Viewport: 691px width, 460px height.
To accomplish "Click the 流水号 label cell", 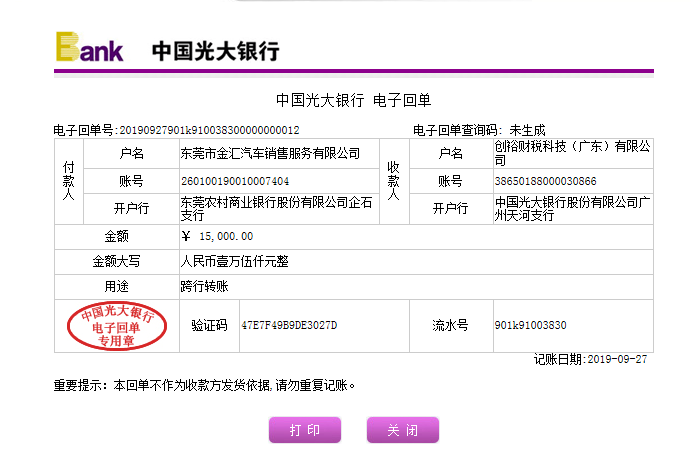I will [x=451, y=326].
